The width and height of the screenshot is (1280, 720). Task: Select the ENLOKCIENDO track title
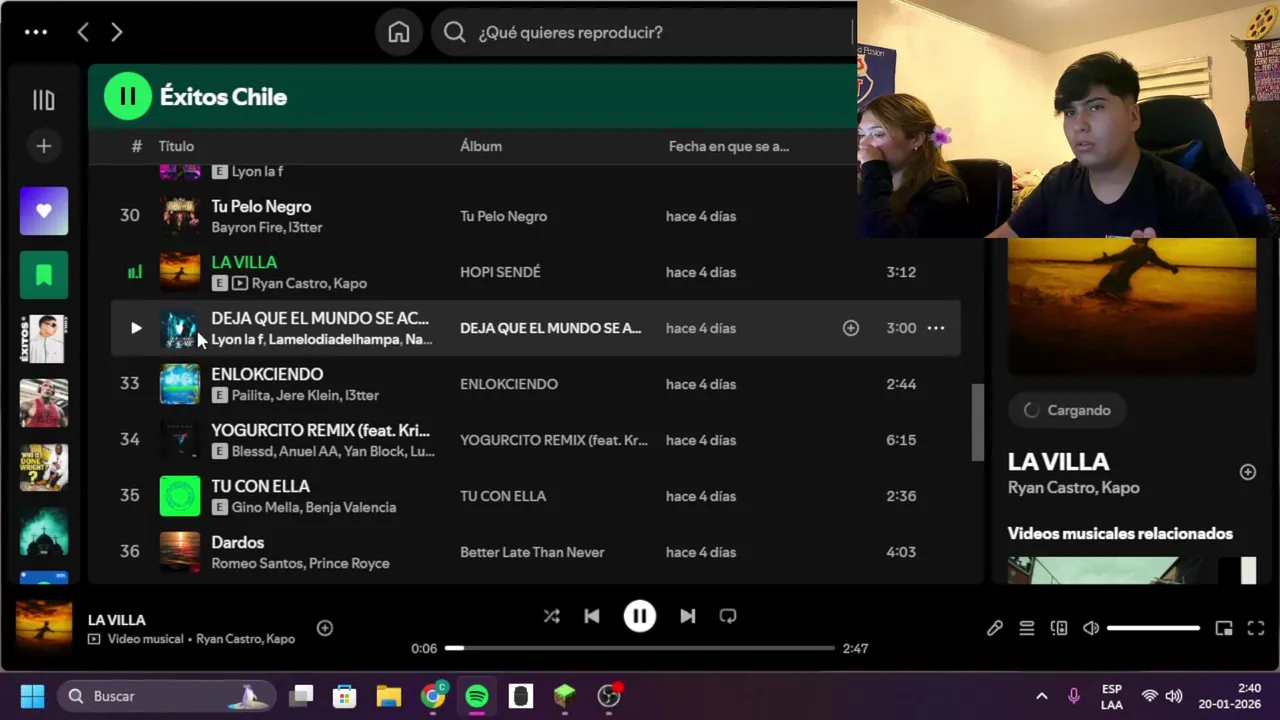267,374
